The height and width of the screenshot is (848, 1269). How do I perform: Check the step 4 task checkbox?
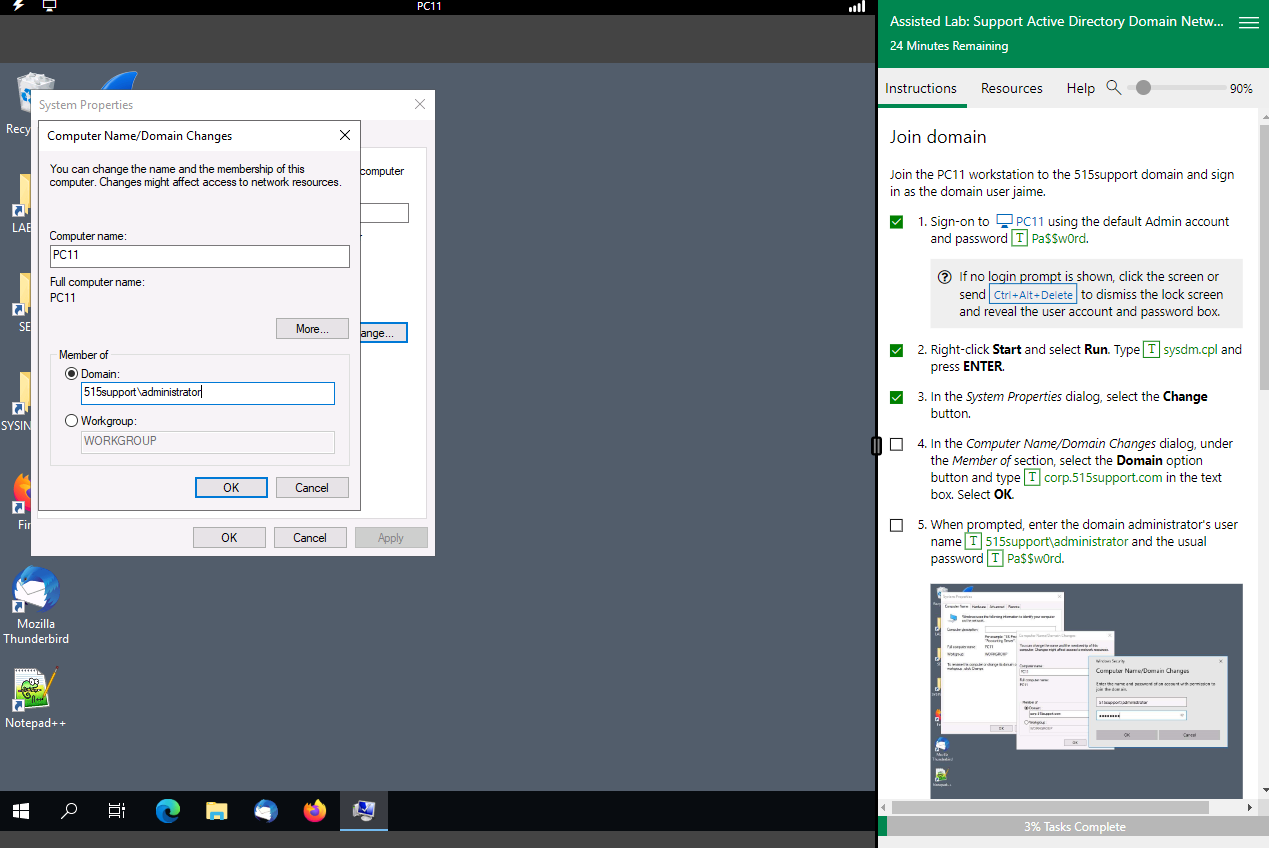tap(896, 444)
